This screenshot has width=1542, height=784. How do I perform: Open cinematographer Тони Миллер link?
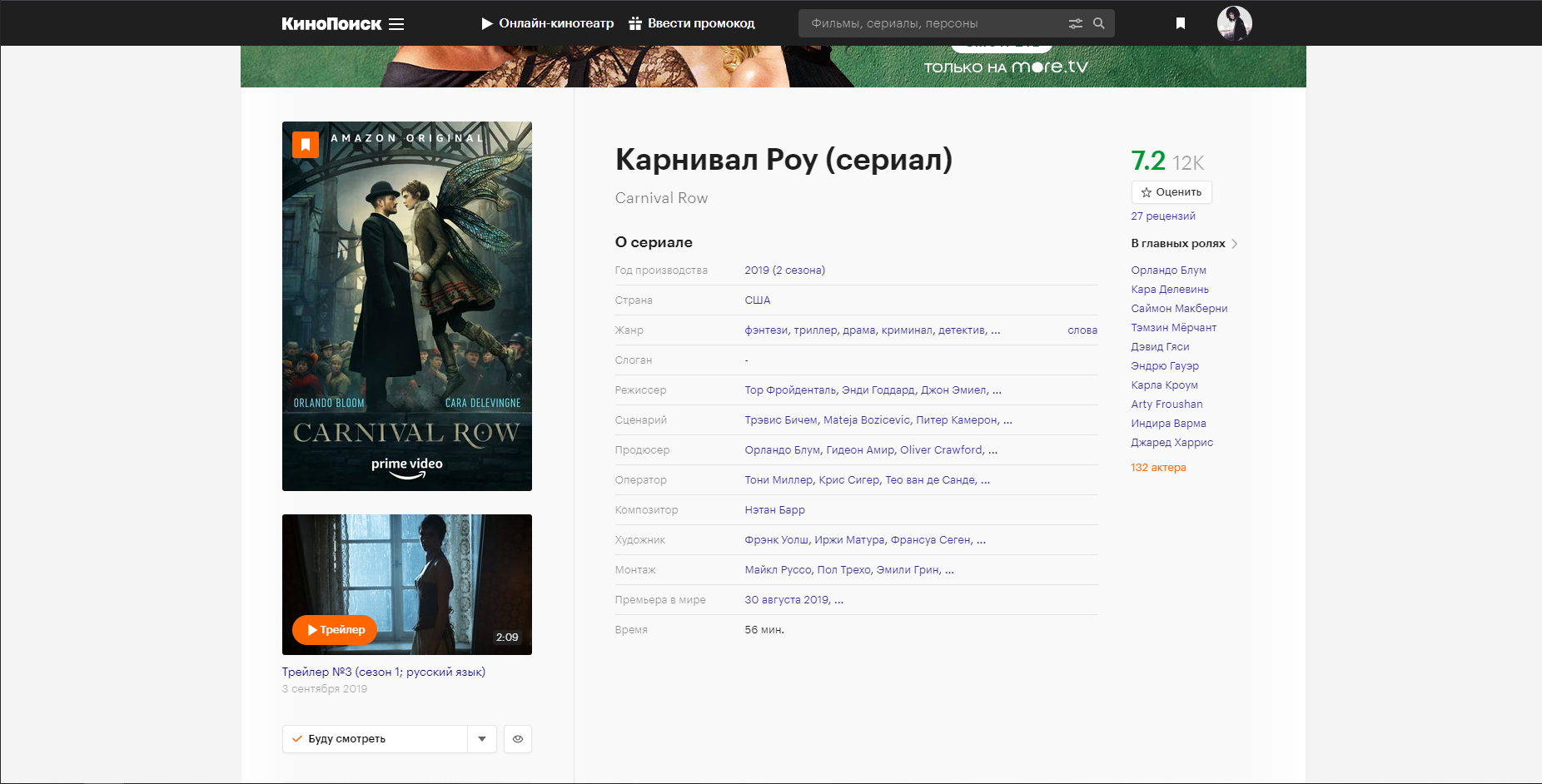tap(778, 480)
